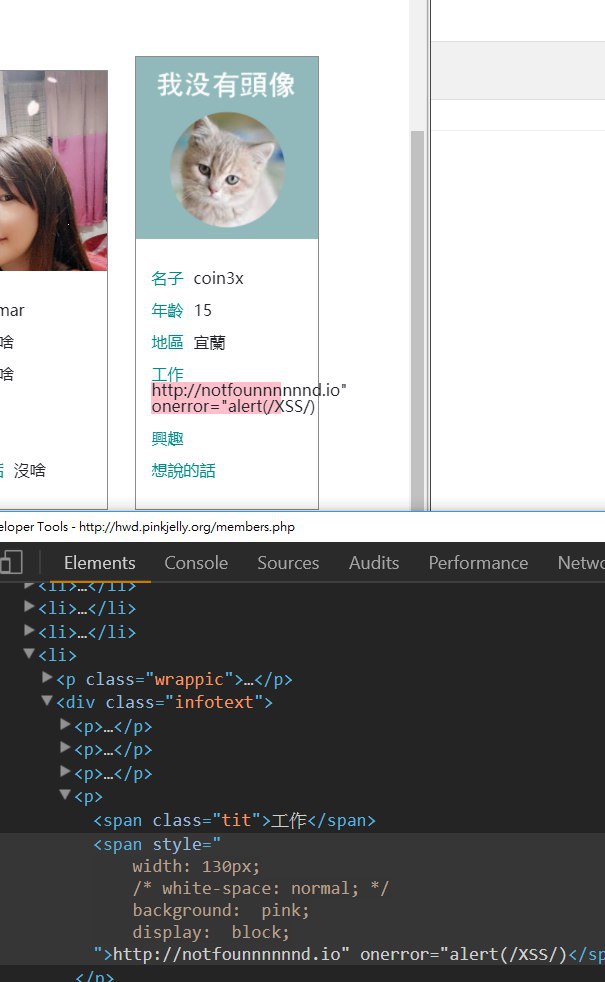This screenshot has width=605, height=982.
Task: Click the cat avatar picture
Action: click(x=227, y=170)
